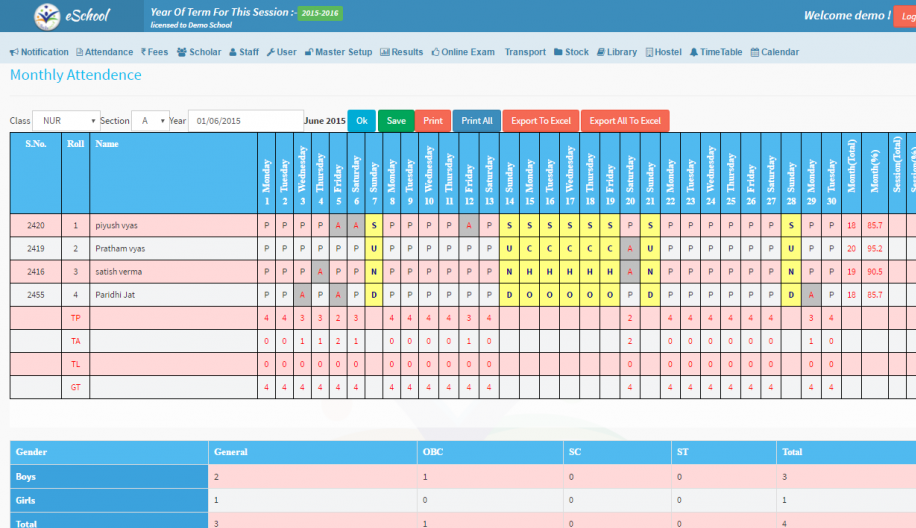Click the 2015-2016 session badge
This screenshot has width=916, height=528.
[320, 13]
